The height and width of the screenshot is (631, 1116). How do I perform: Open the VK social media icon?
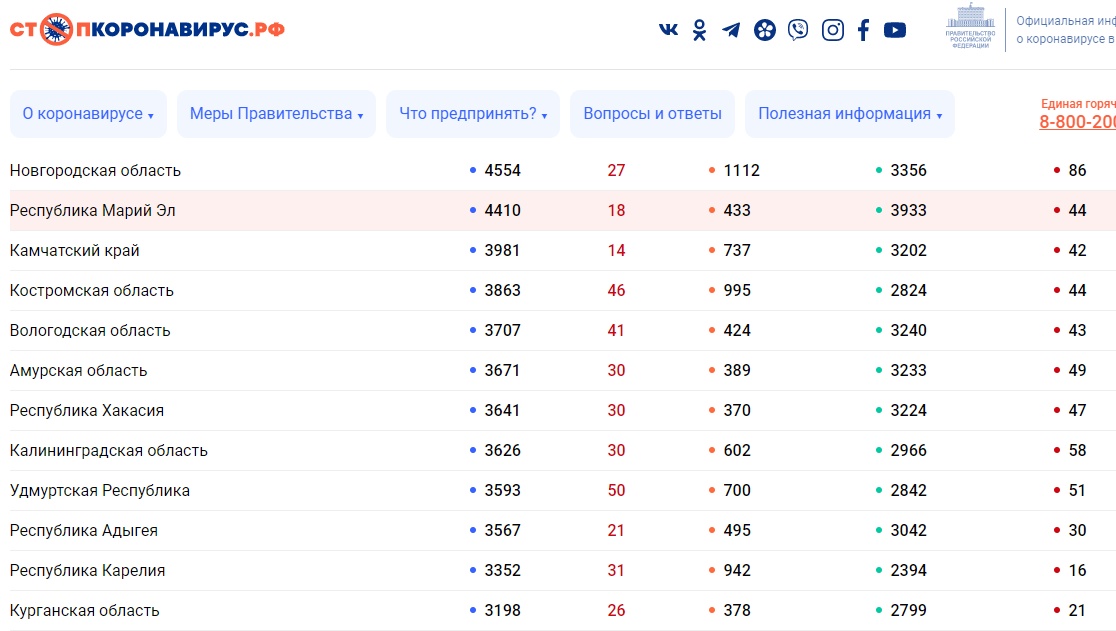coord(668,30)
